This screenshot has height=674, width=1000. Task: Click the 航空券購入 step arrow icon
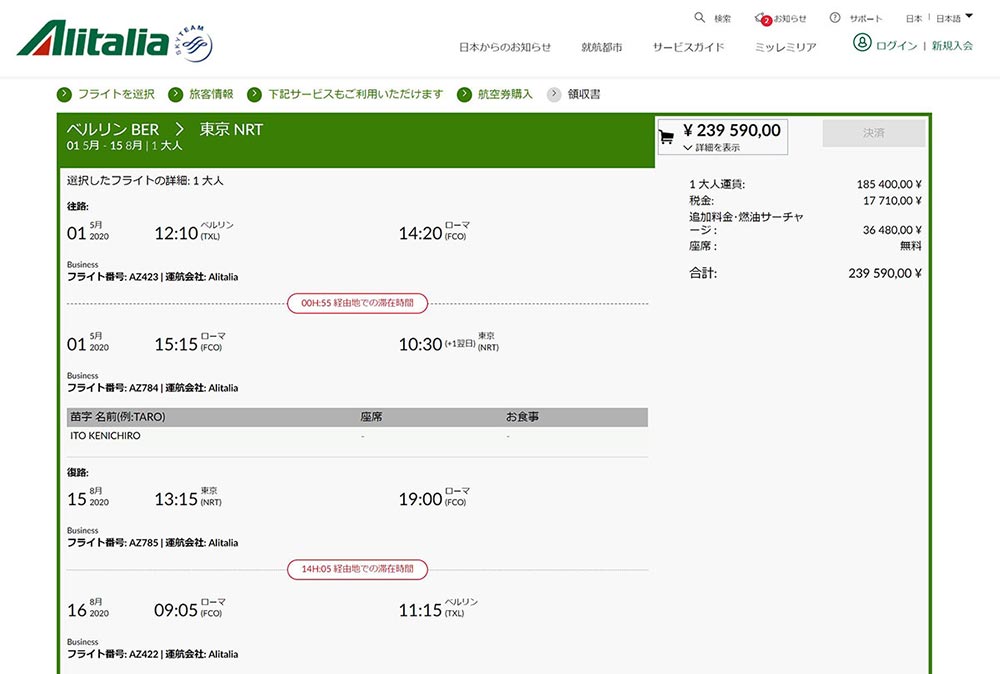click(x=464, y=94)
